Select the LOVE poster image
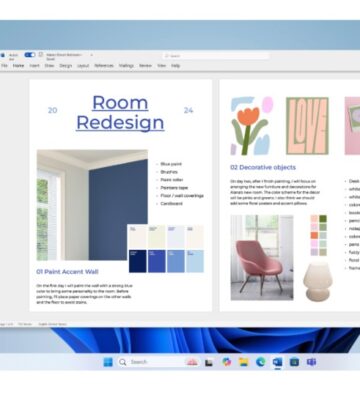The width and height of the screenshot is (360, 403). 307,126
